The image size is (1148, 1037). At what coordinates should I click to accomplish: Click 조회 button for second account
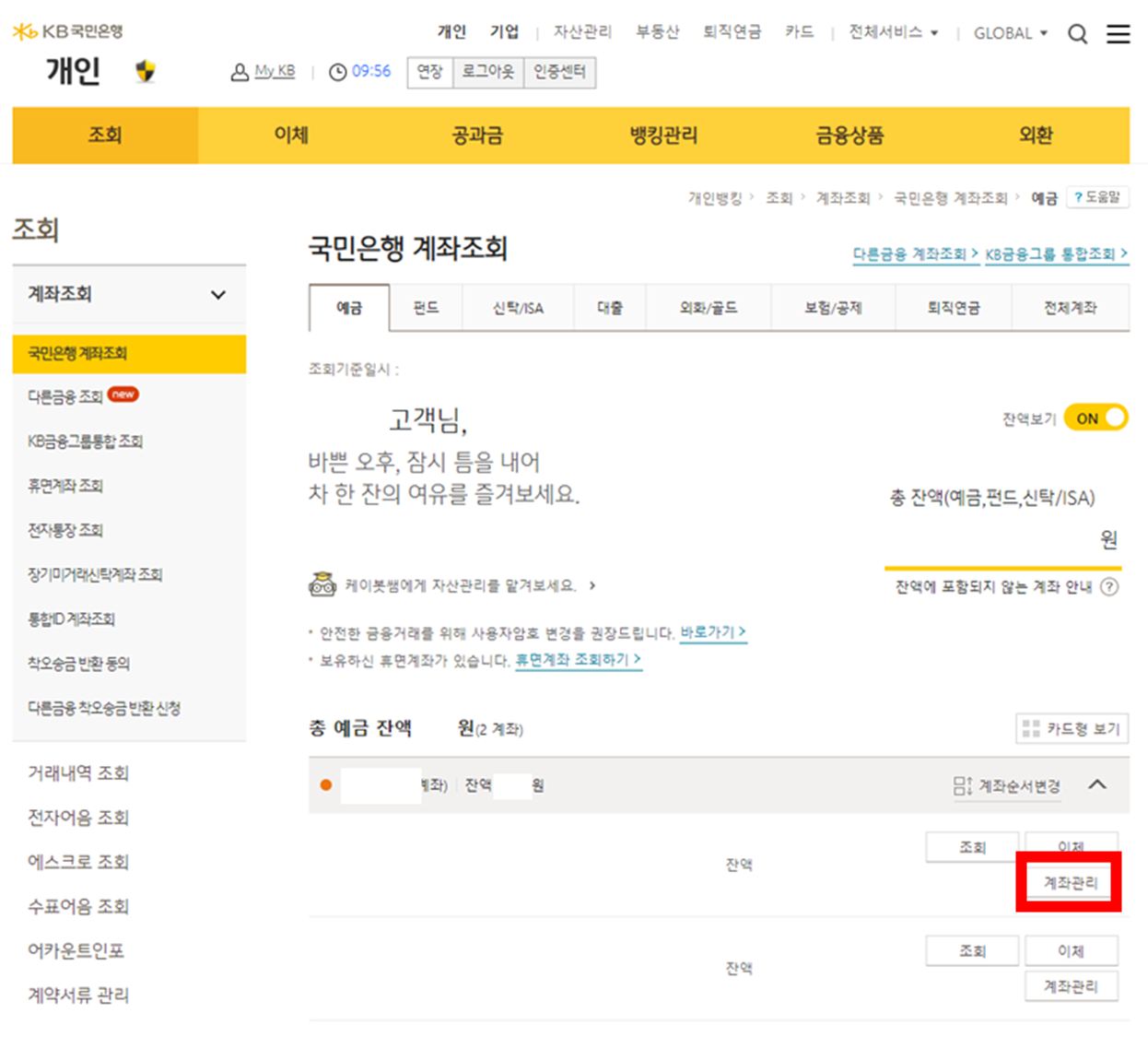[x=973, y=950]
